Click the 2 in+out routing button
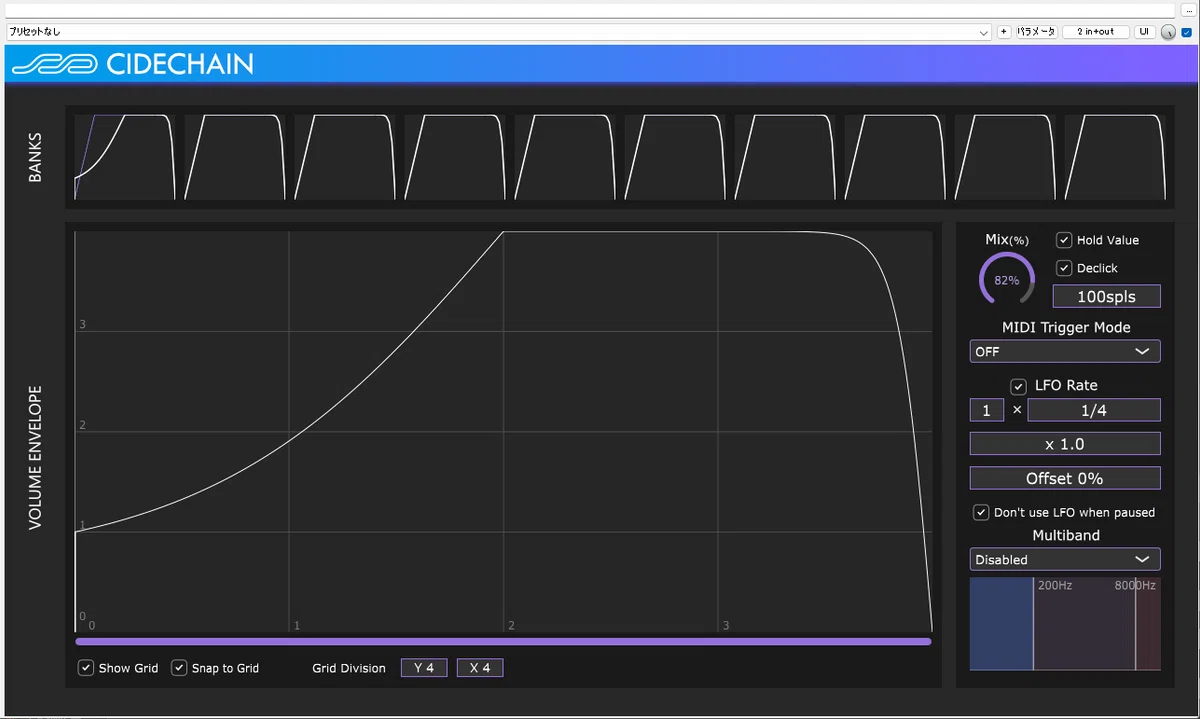The width and height of the screenshot is (1200, 719). [1096, 32]
